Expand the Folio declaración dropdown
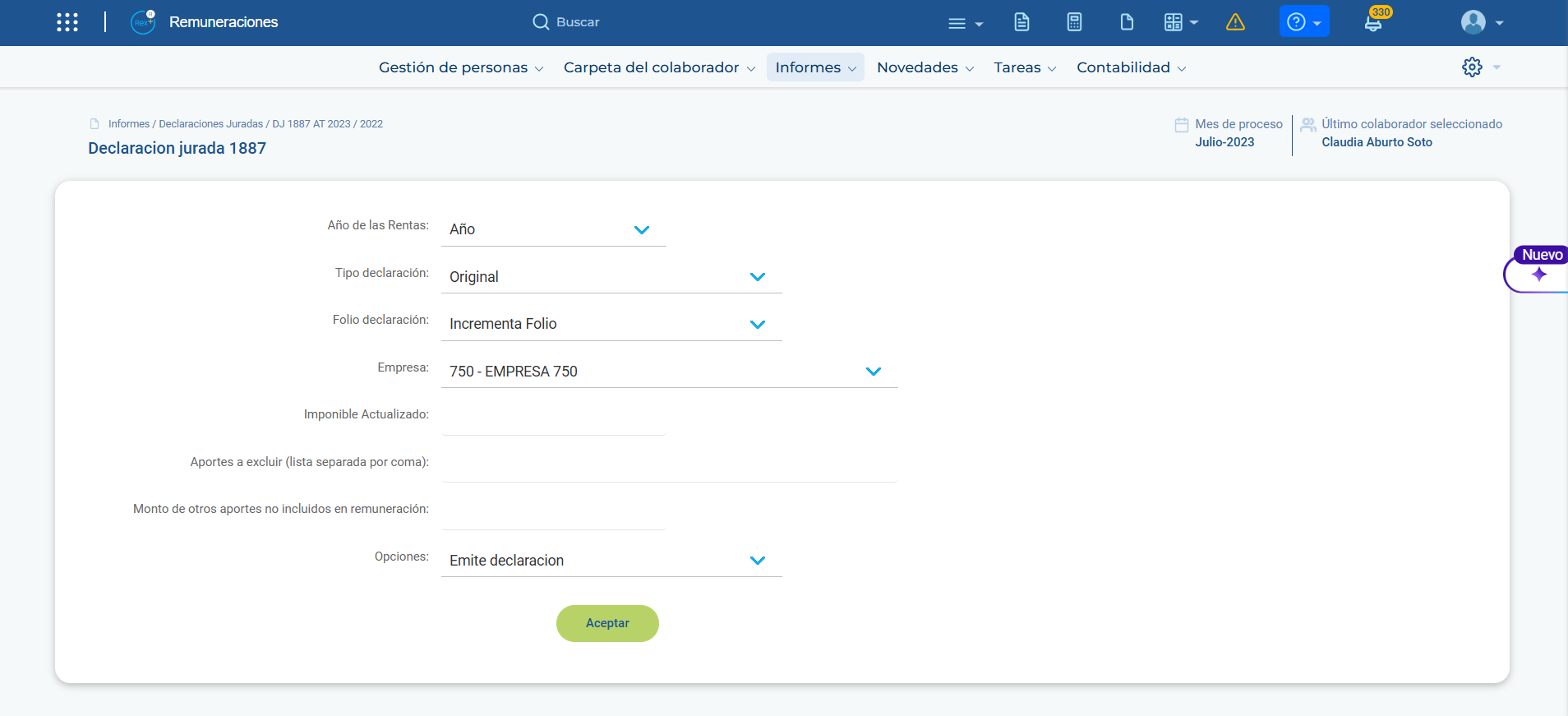Screen dimensions: 1568x716 [x=611, y=324]
